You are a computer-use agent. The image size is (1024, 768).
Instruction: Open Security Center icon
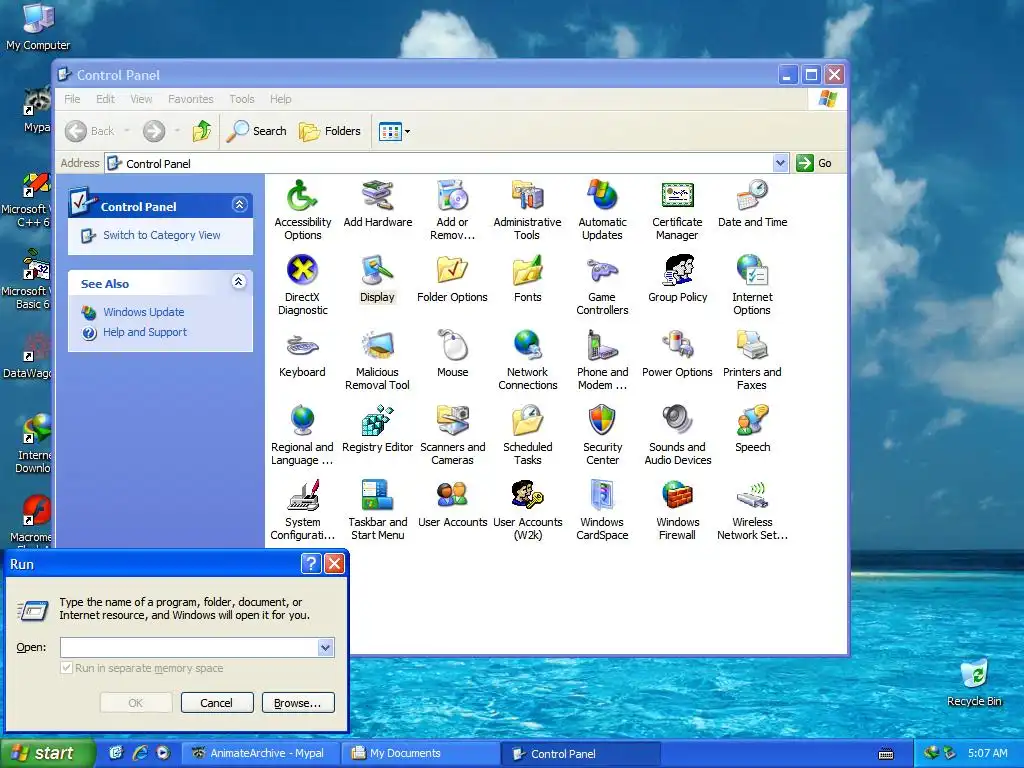602,420
